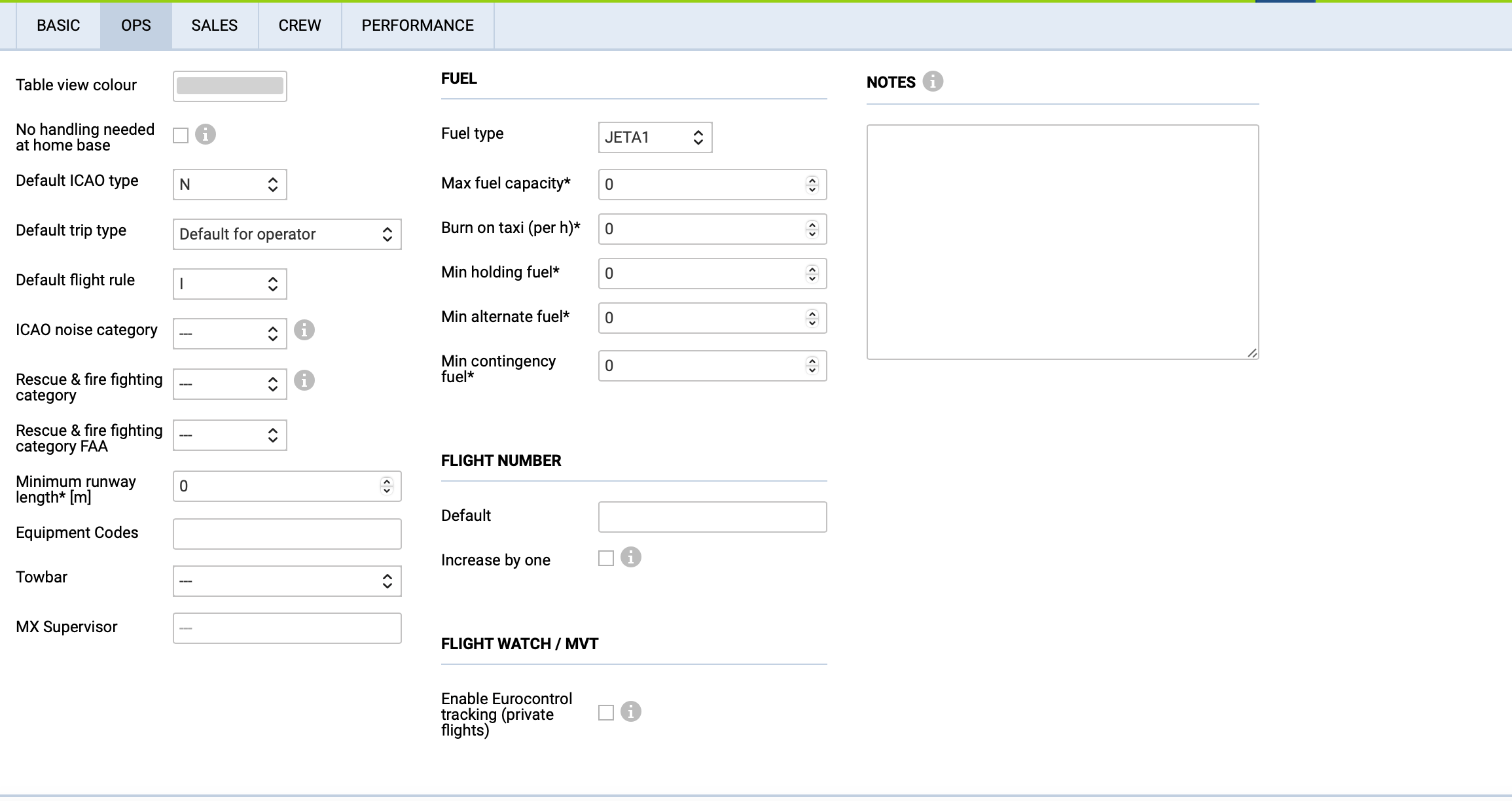Enable the Increase by one checkbox
Screen dimensions: 1512x801
point(606,558)
